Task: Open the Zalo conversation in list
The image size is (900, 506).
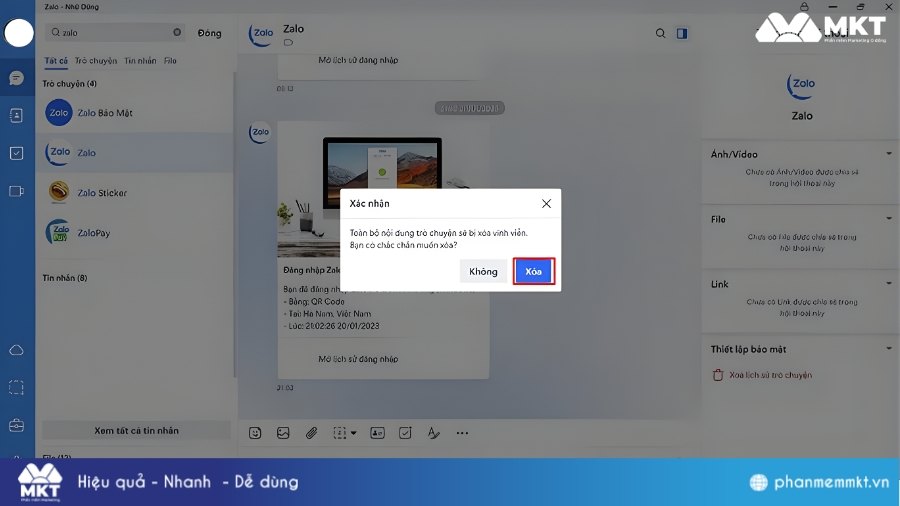Action: pos(135,153)
